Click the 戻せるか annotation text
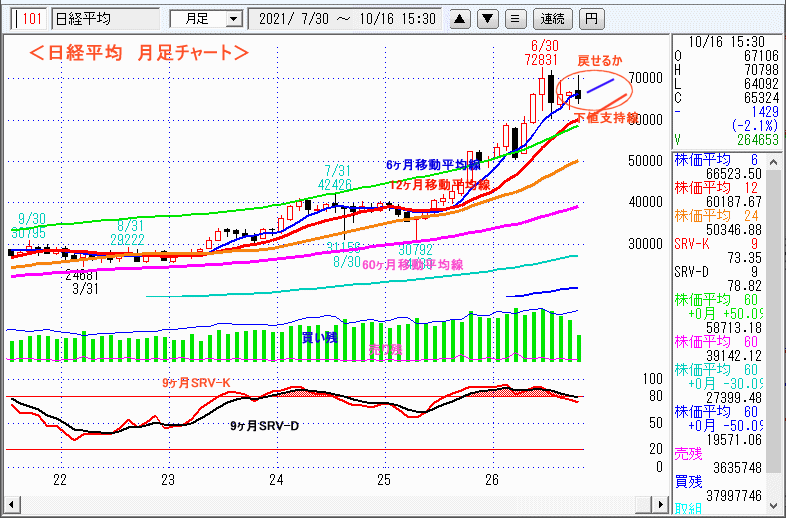 (x=600, y=61)
